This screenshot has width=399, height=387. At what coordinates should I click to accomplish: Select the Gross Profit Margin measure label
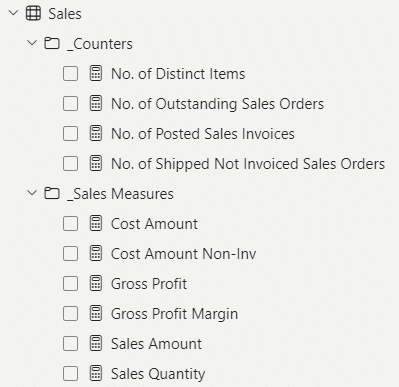pyautogui.click(x=174, y=314)
